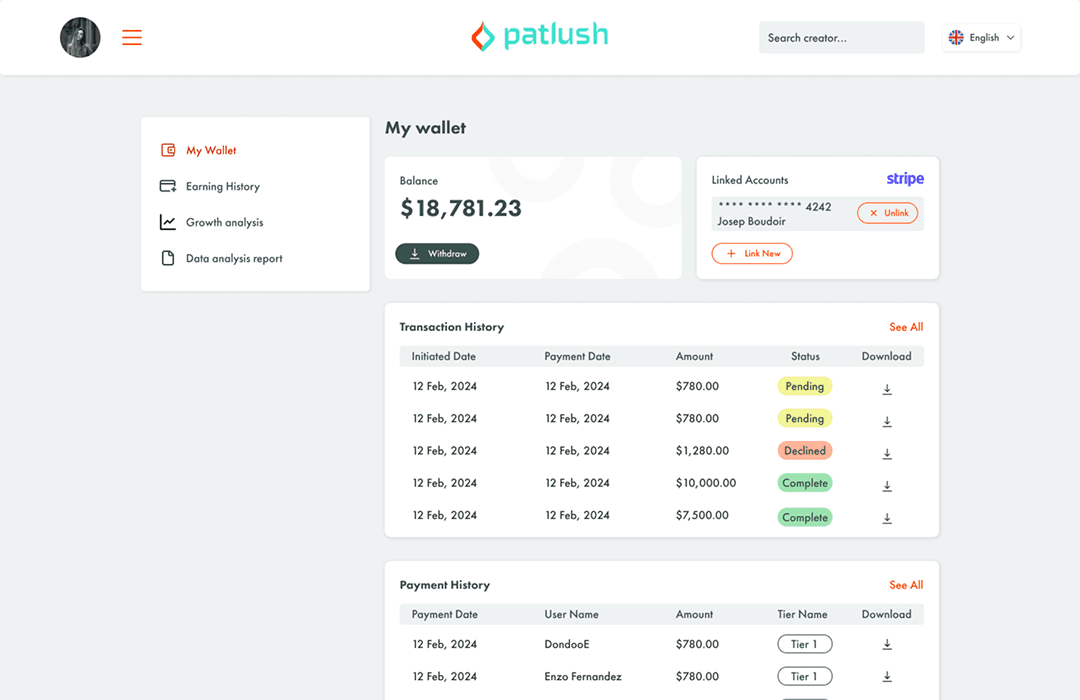Select My Wallet in the sidebar menu
Image resolution: width=1080 pixels, height=700 pixels.
point(210,150)
